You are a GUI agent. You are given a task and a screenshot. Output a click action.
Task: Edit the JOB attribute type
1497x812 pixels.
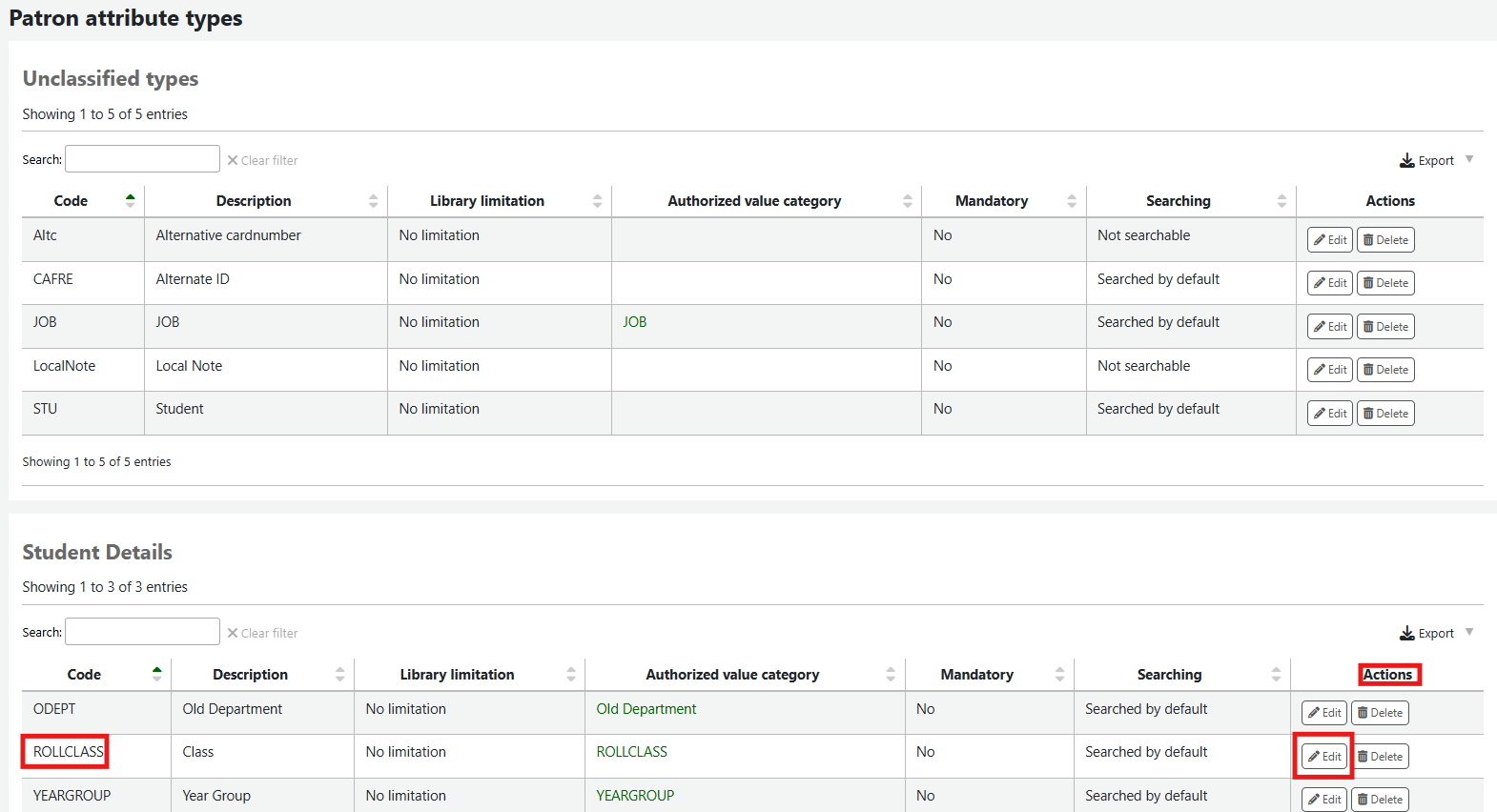[x=1329, y=327]
